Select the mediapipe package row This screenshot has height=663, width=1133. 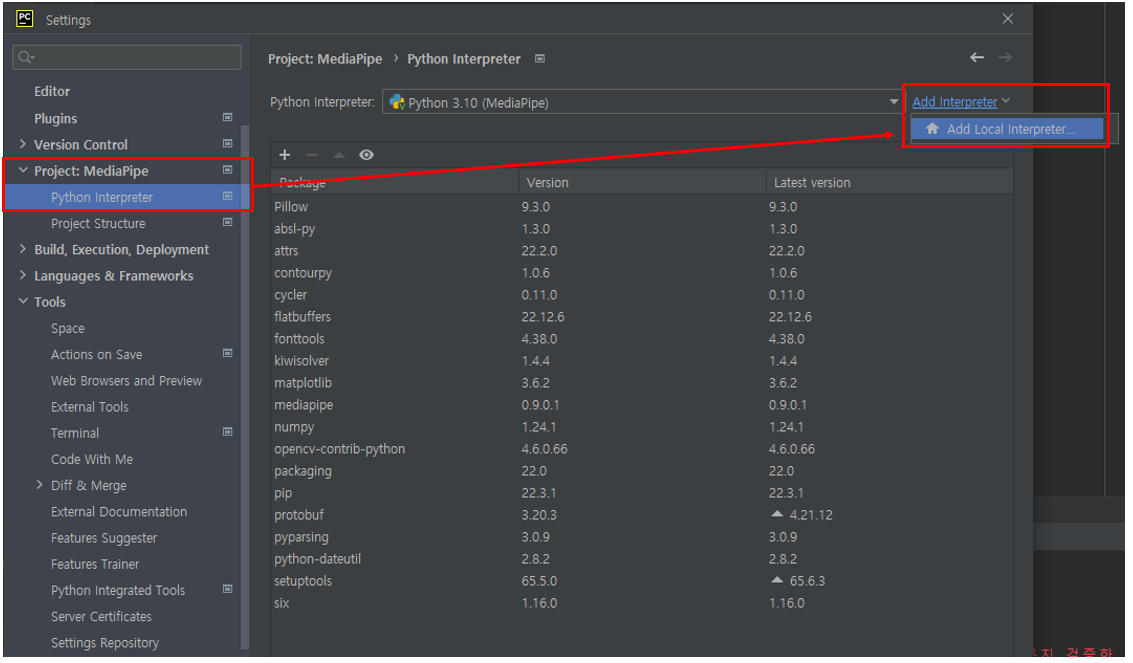pos(642,404)
